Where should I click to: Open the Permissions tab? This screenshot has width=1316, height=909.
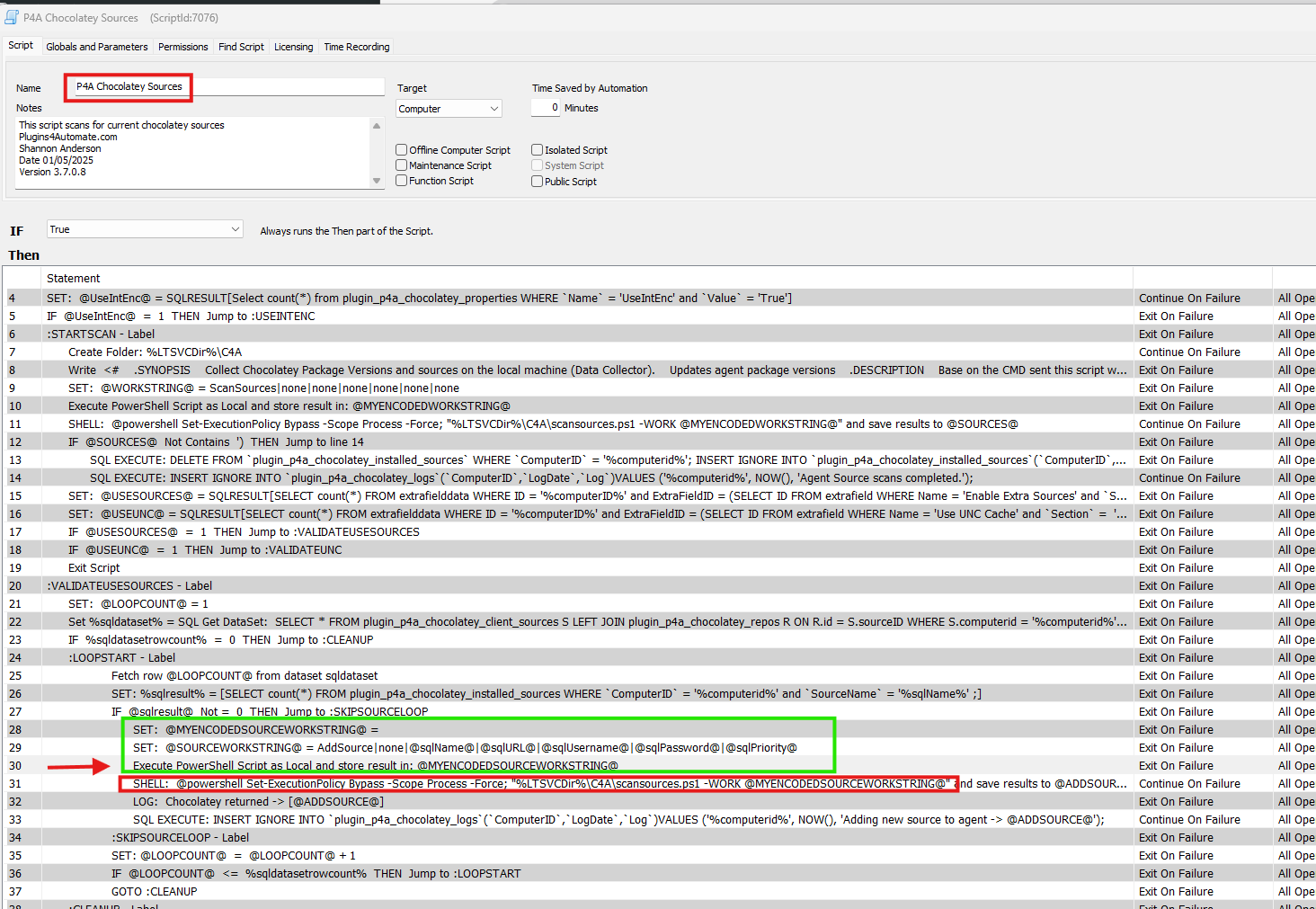click(x=182, y=47)
